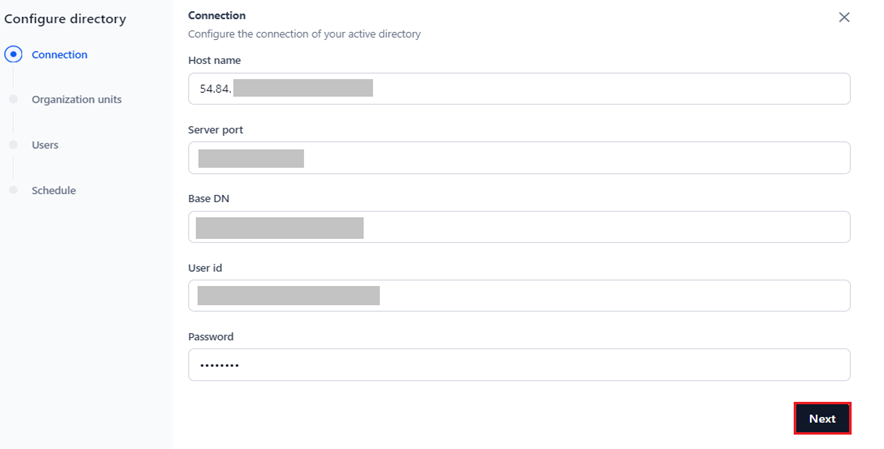Image resolution: width=884 pixels, height=449 pixels.
Task: Click the Organization units step dot
Action: [14, 99]
